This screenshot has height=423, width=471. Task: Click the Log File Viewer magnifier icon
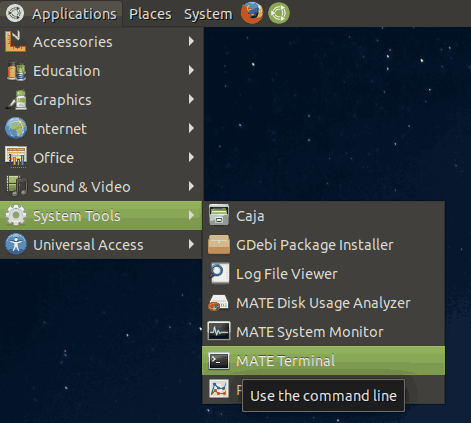point(219,273)
